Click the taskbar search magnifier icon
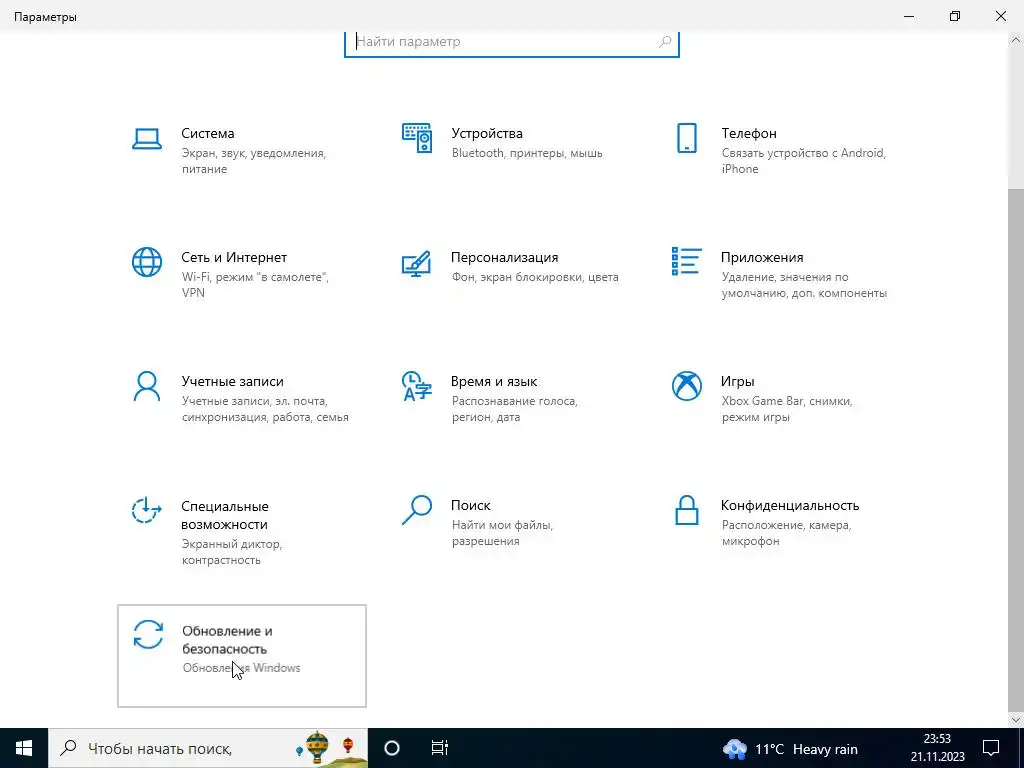This screenshot has width=1024, height=768. click(68, 748)
